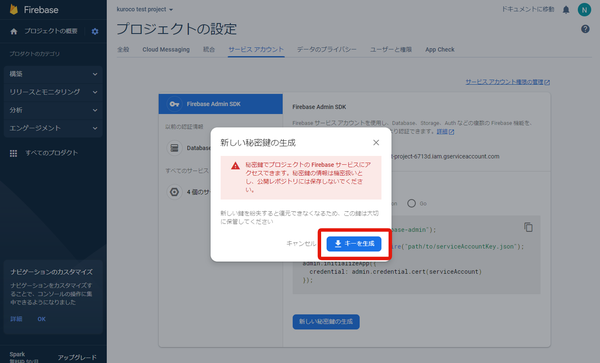Open プロジェクトの概要 in sidebar

[51, 31]
